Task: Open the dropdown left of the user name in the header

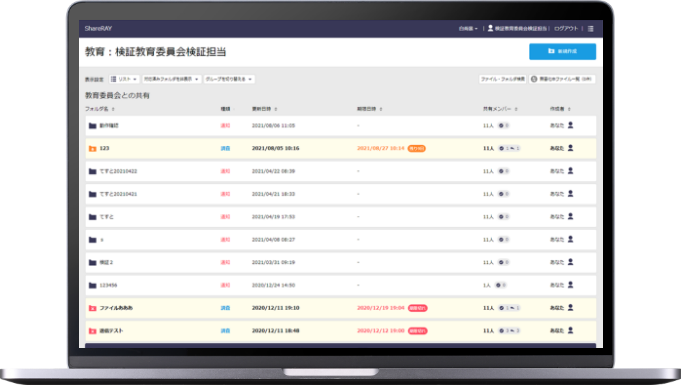Action: pos(468,29)
